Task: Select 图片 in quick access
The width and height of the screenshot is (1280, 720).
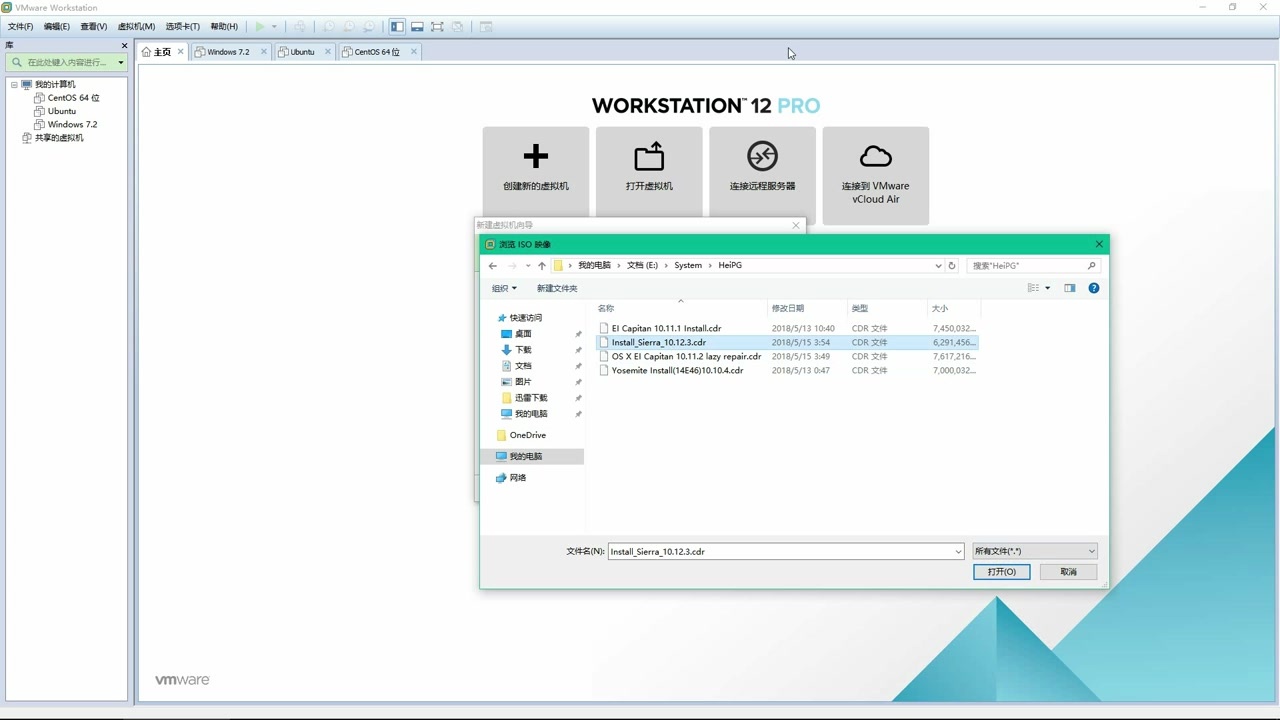Action: click(523, 382)
